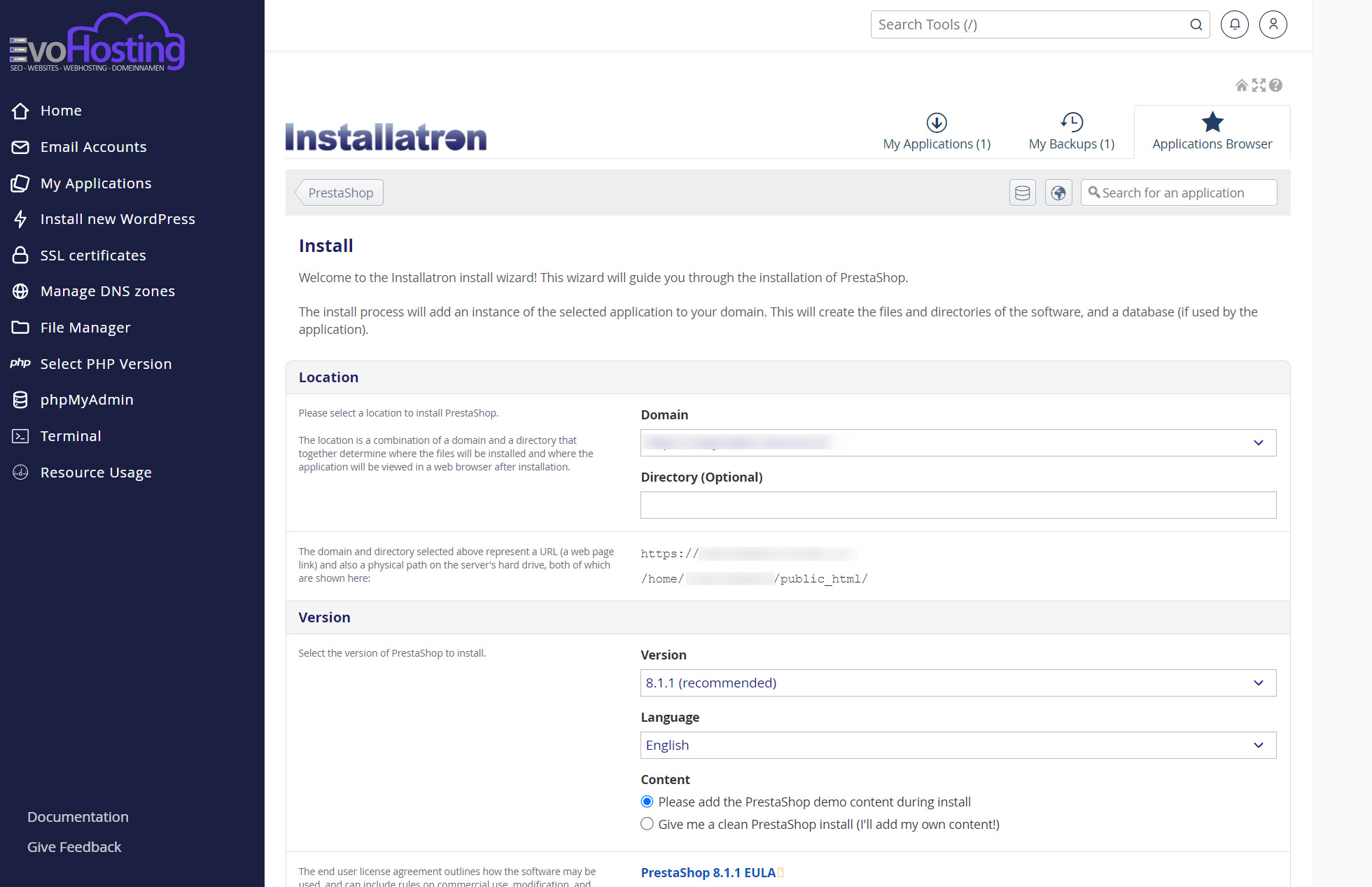1372x887 pixels.
Task: Click the database icon in Installatron toolbar
Action: click(1022, 193)
